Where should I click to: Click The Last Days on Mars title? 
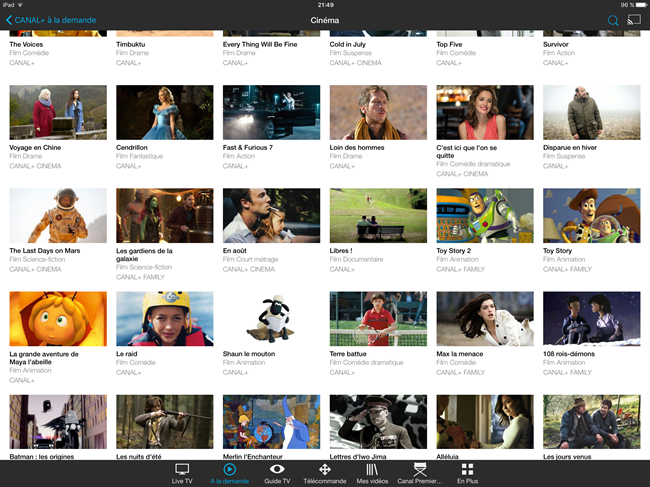tap(45, 251)
